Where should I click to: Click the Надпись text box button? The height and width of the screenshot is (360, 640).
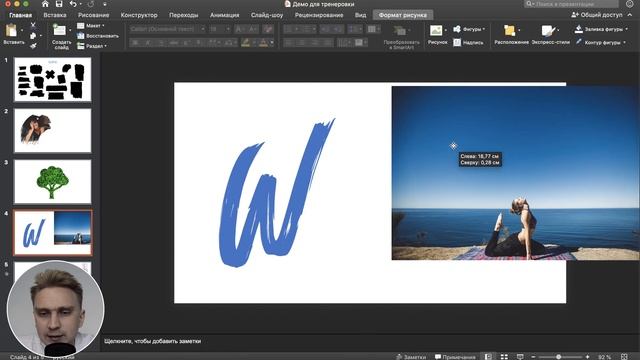point(468,42)
